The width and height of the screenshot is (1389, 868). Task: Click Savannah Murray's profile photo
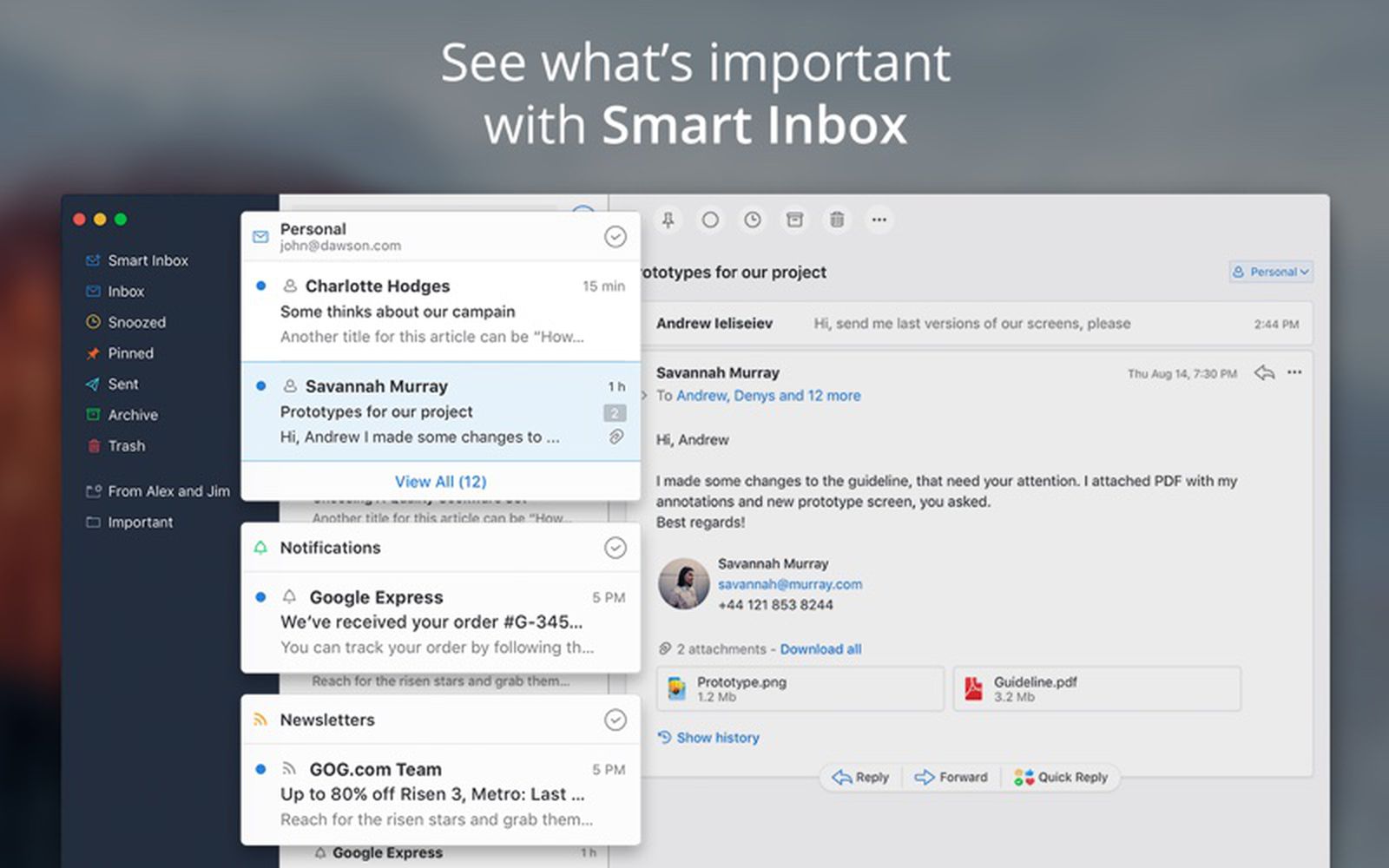[684, 583]
